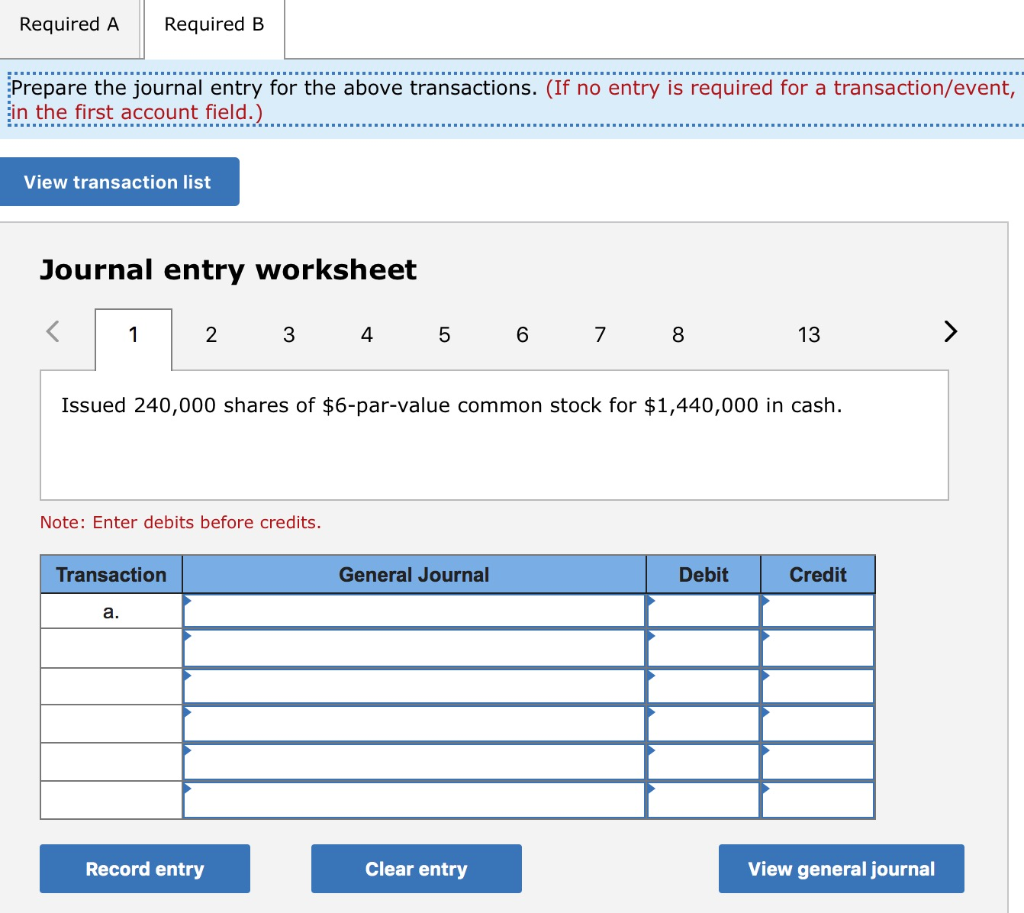
Task: Click the 'Note: Enter debits before credits.' text
Action: pyautogui.click(x=180, y=522)
